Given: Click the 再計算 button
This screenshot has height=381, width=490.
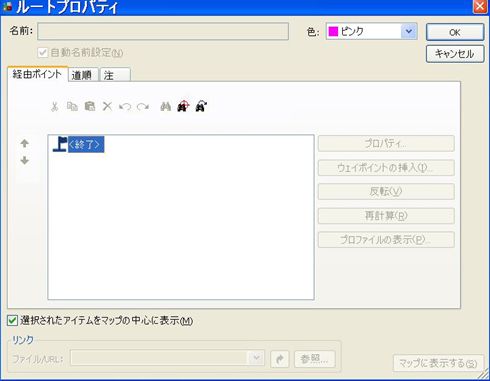Looking at the screenshot, I should pos(386,216).
